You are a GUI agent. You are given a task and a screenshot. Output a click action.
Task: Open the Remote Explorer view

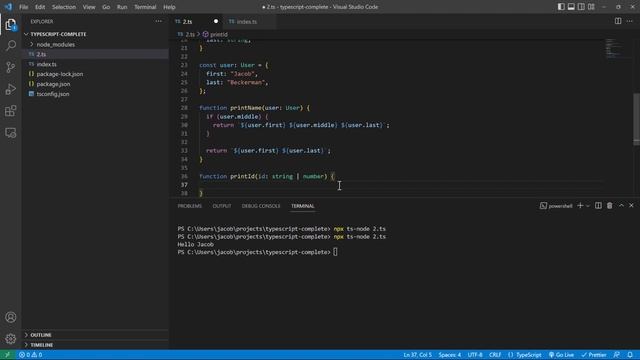(x=11, y=133)
